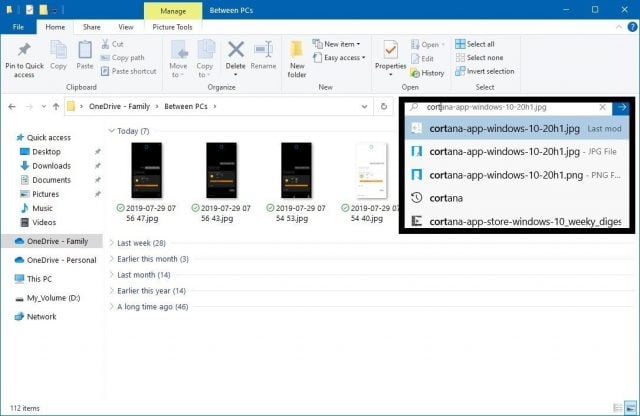The image size is (640, 416).
Task: Open the Picture Tools tab
Action: pyautogui.click(x=172, y=27)
